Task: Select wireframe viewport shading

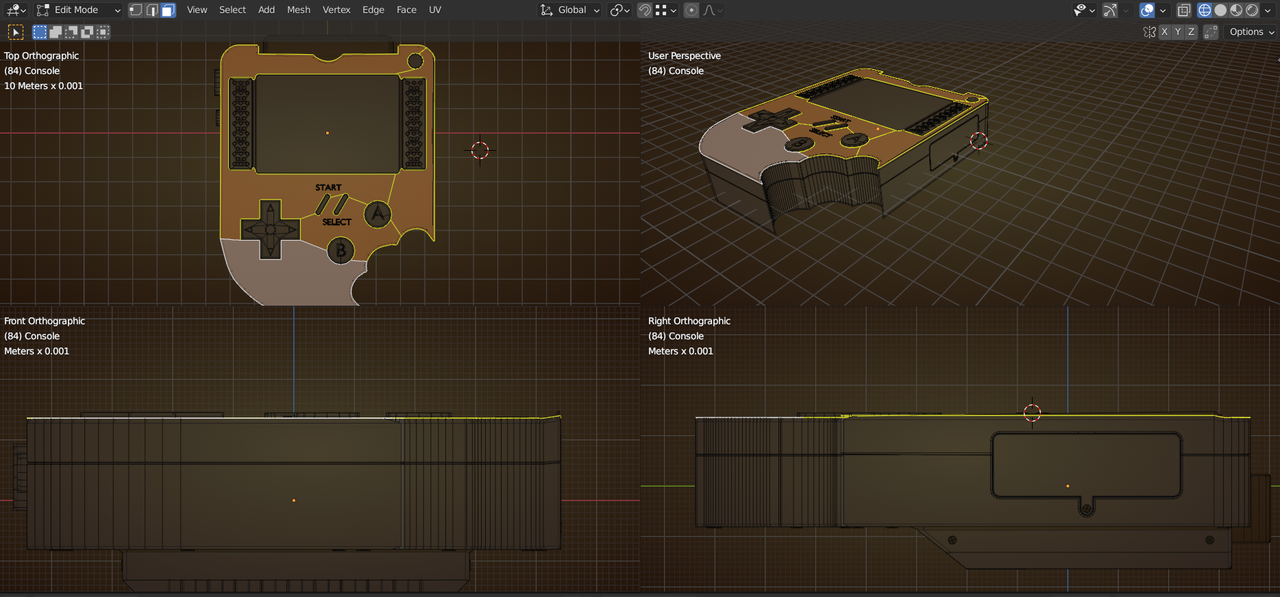Action: [x=1205, y=10]
